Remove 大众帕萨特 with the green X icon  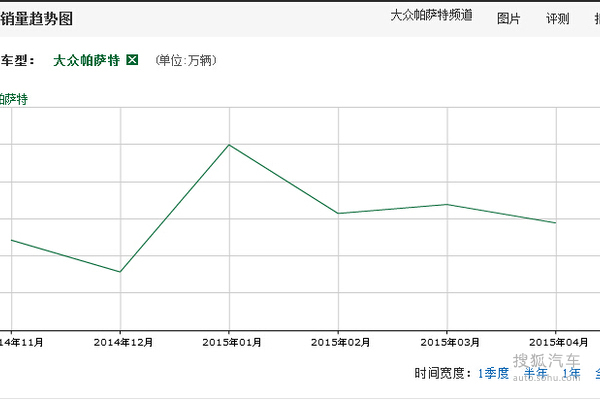[132, 60]
